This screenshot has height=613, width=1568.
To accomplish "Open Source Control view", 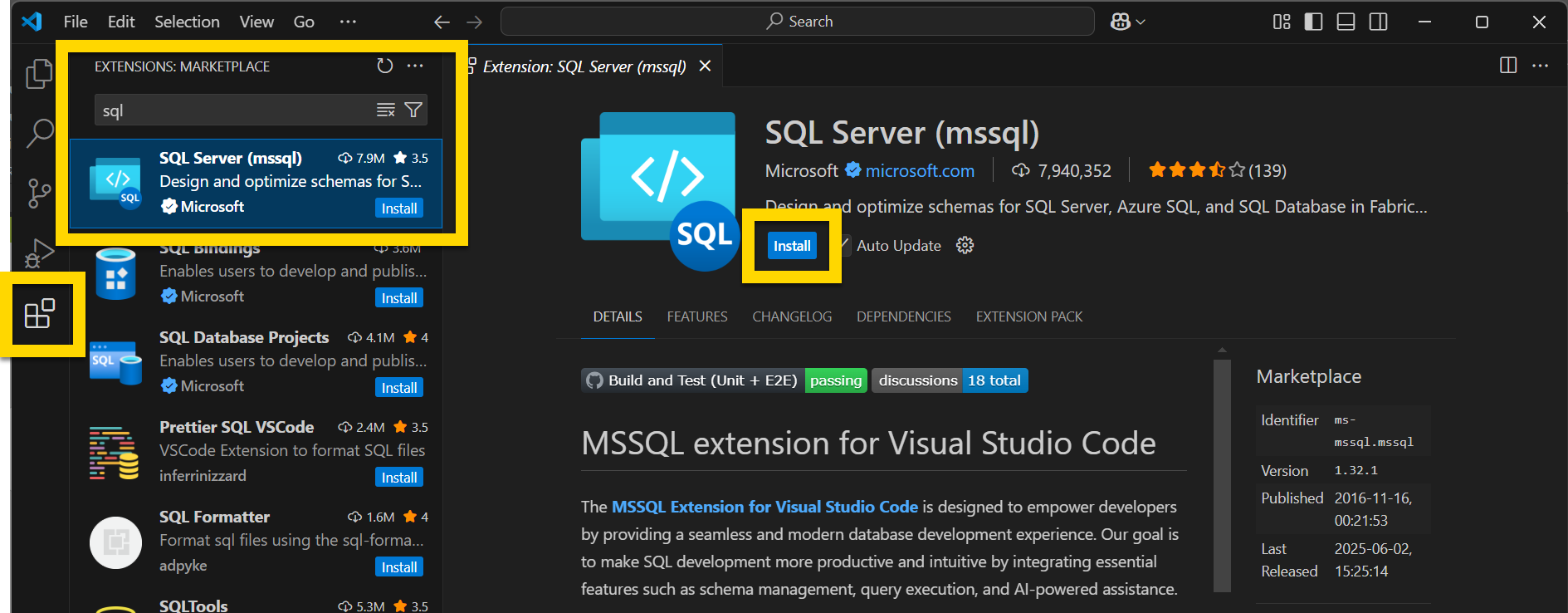I will [x=39, y=193].
